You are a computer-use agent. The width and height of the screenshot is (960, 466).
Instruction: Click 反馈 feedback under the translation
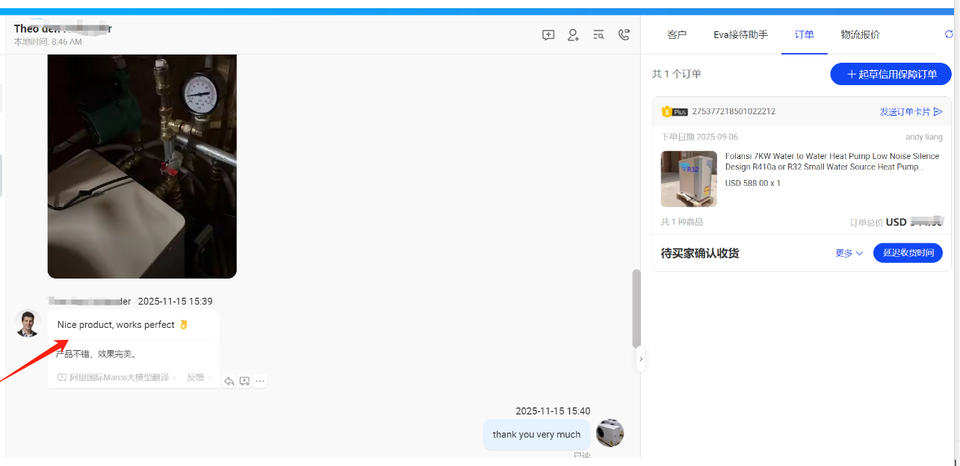click(x=195, y=377)
